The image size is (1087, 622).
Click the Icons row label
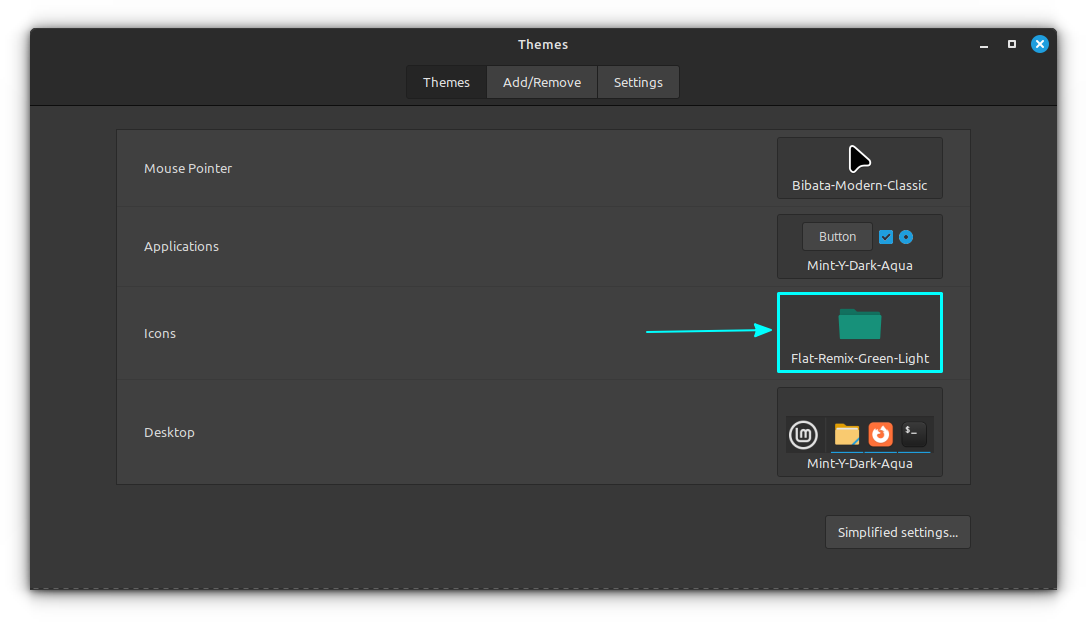(x=160, y=334)
